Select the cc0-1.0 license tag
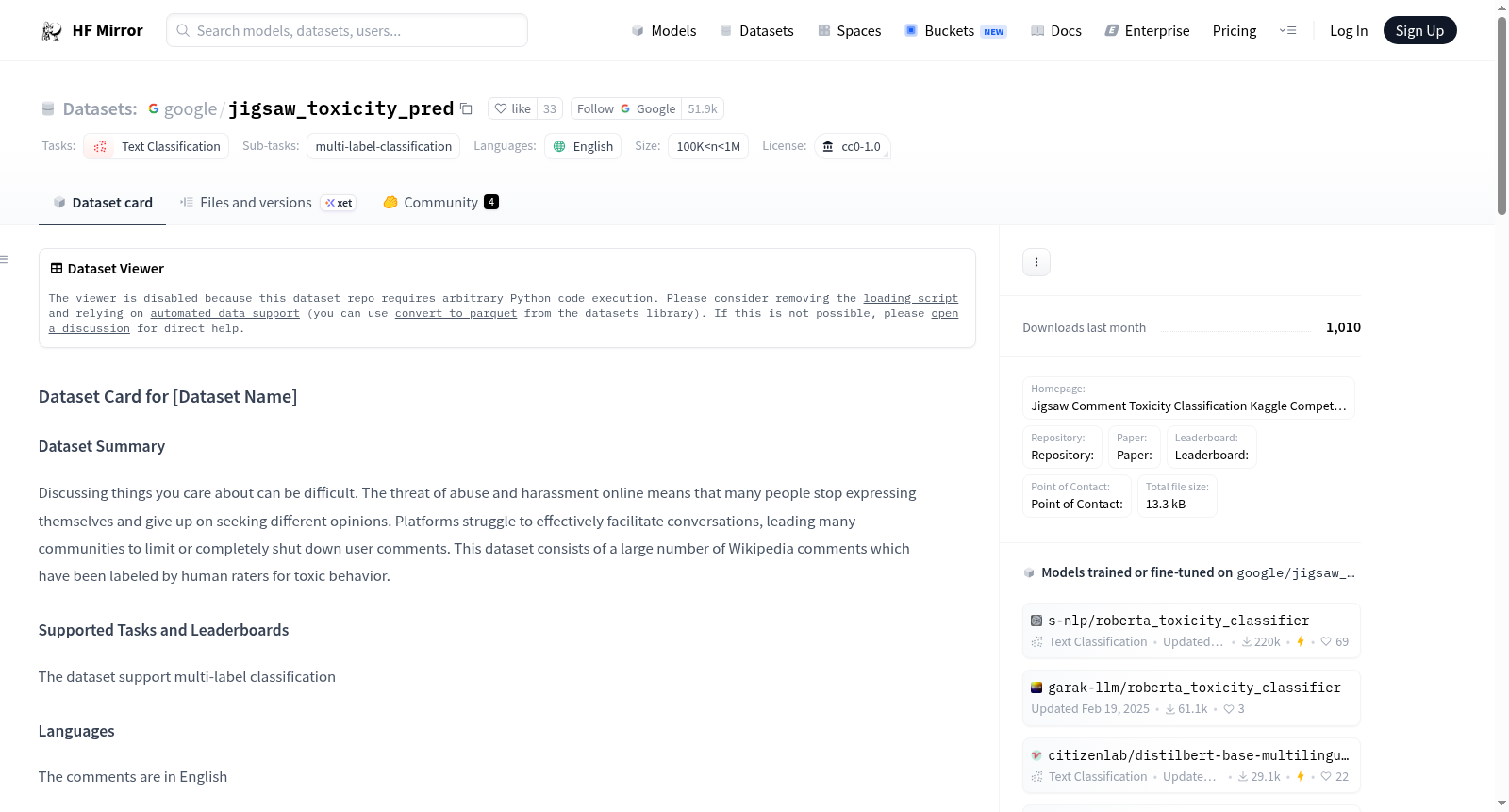The height and width of the screenshot is (812, 1509). coord(853,146)
